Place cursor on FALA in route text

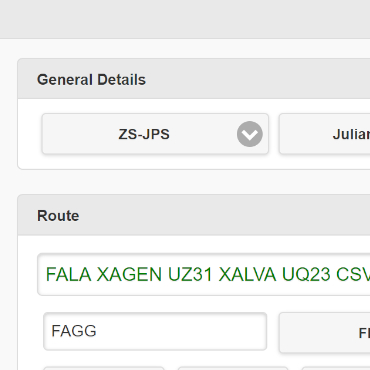click(x=68, y=275)
